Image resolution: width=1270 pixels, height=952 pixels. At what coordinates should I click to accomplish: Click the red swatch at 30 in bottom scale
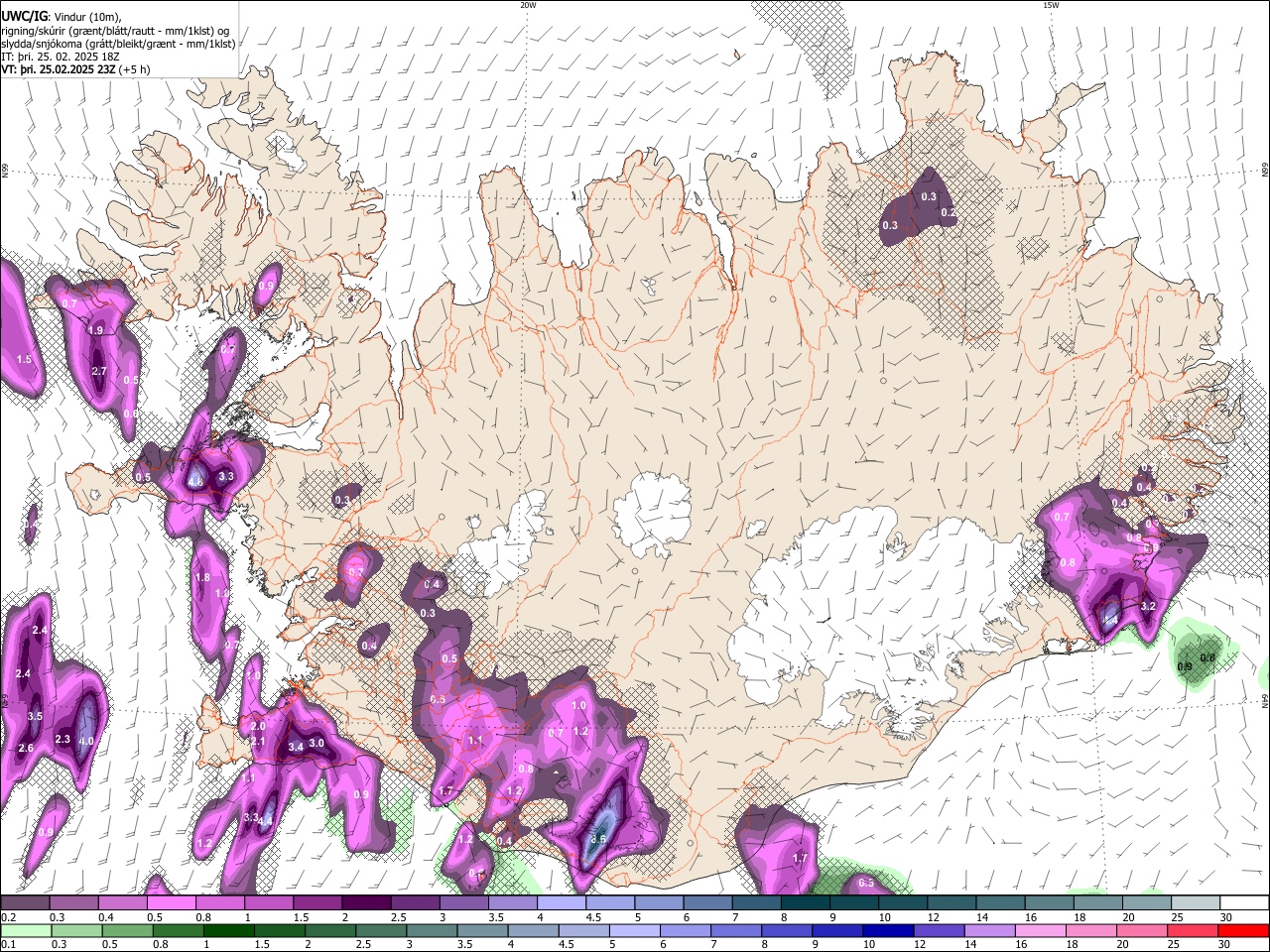point(1244,930)
